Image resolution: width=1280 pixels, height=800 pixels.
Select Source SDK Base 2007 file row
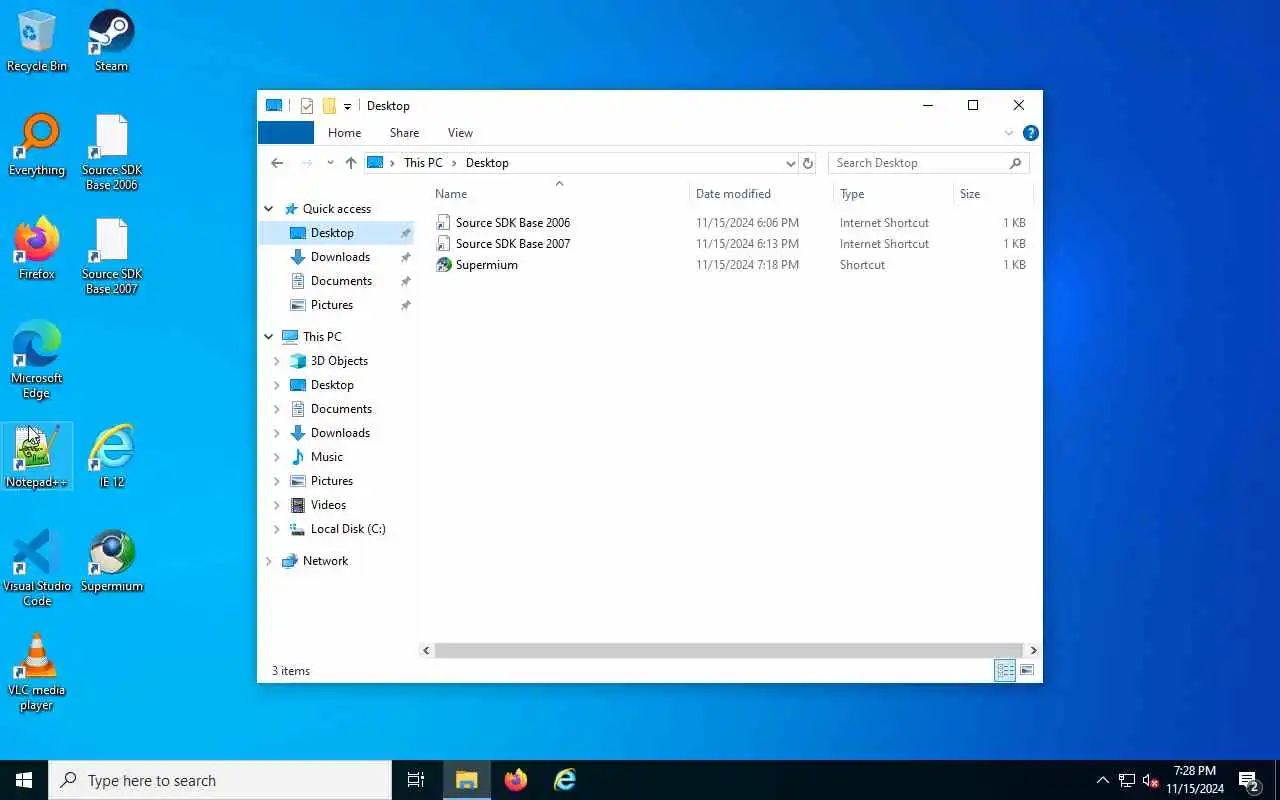(x=732, y=244)
